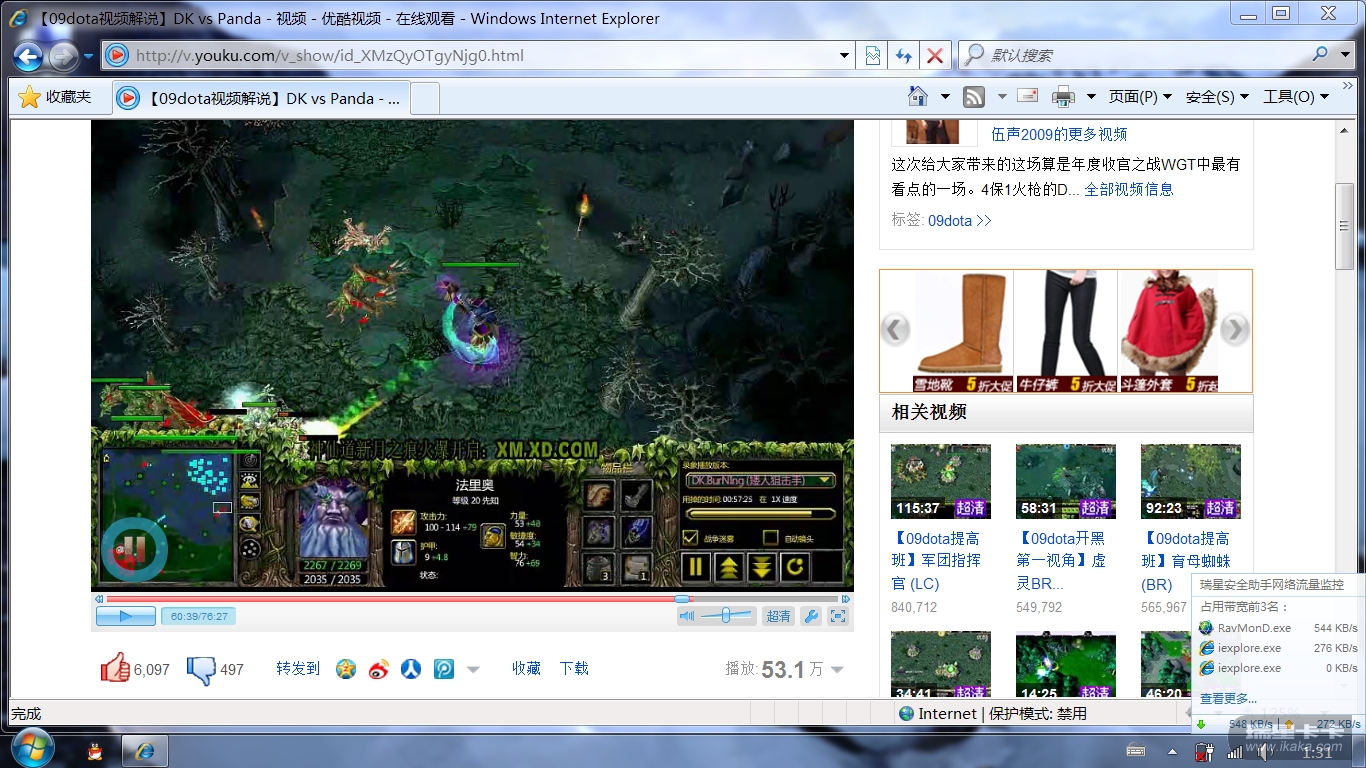1366x768 pixels.
Task: Expand the home button dropdown arrow
Action: tap(945, 97)
